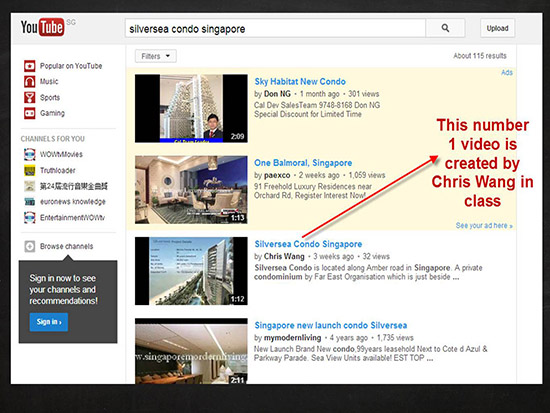Viewport: 550px width, 413px height.
Task: Click the WOWtvMovies channel icon
Action: tap(29, 154)
